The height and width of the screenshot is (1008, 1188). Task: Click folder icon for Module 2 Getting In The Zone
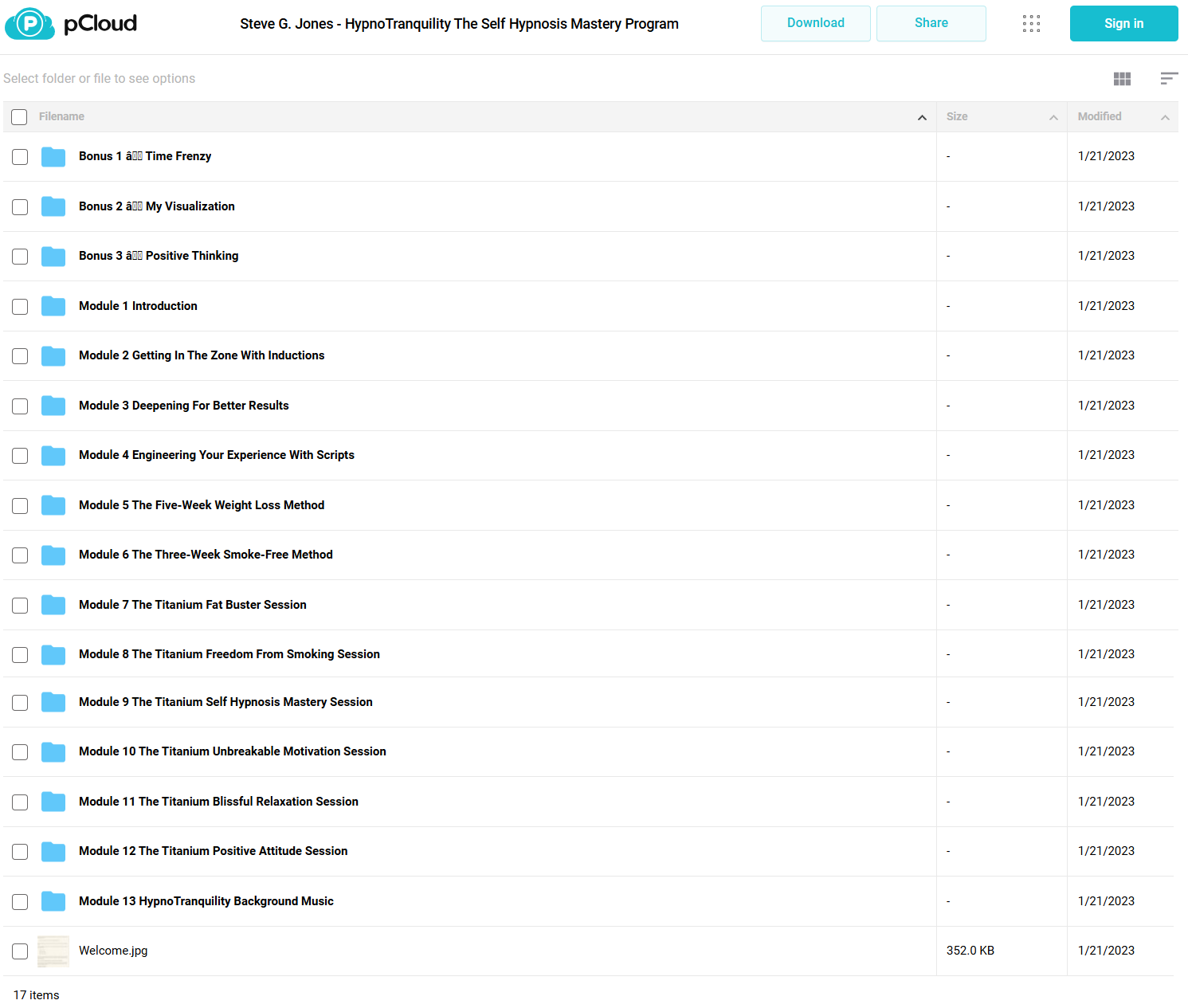[x=53, y=356]
